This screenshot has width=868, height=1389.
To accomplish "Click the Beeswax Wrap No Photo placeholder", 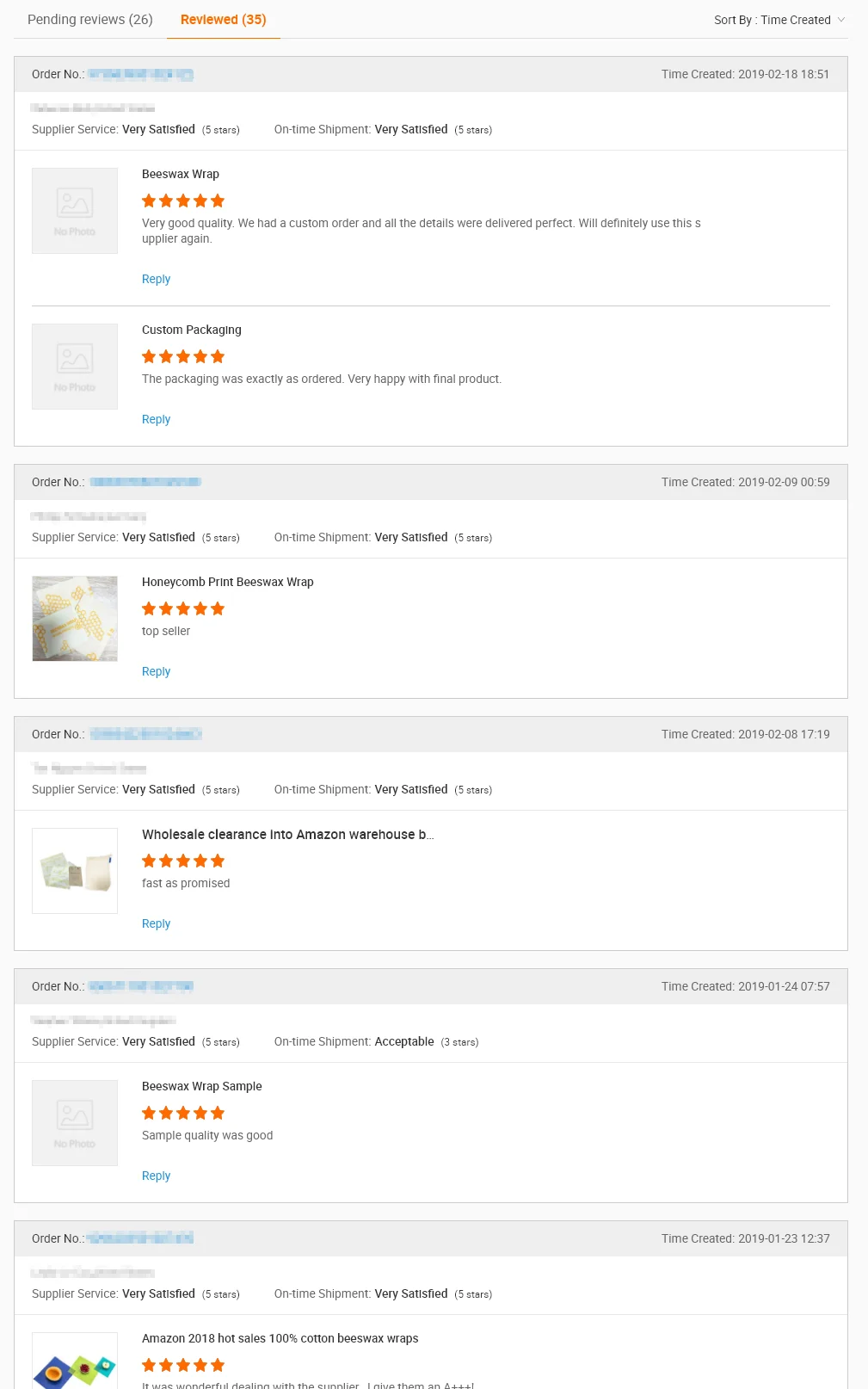I will coord(75,211).
